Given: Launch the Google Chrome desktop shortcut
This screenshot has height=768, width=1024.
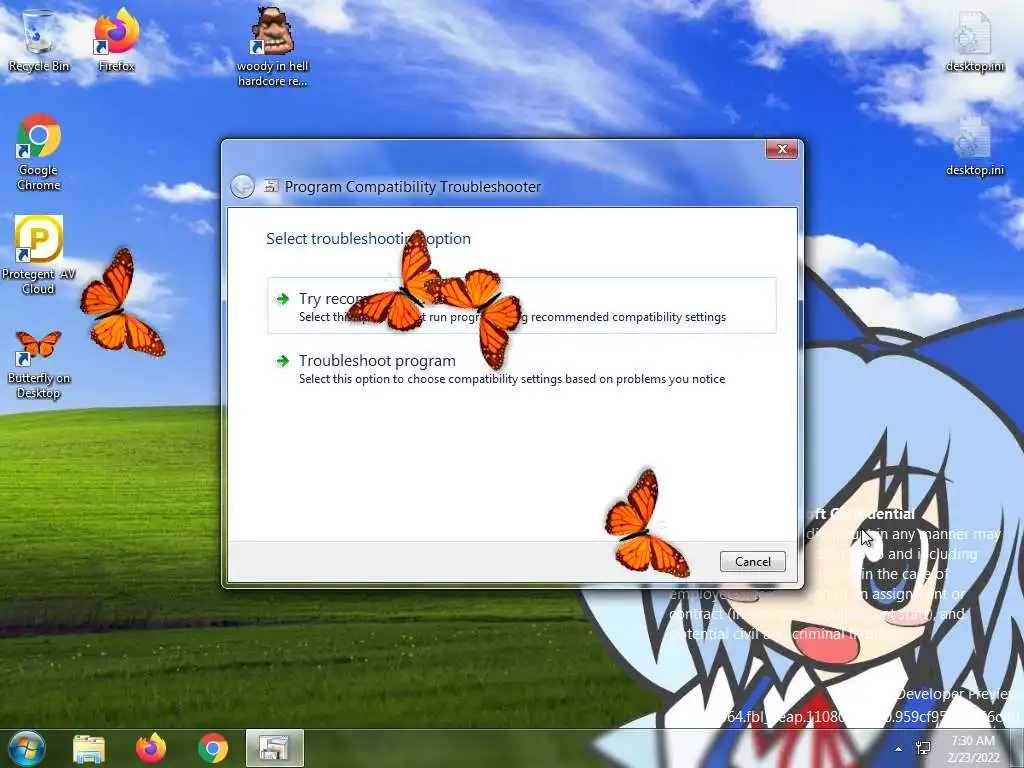Looking at the screenshot, I should coord(39,152).
